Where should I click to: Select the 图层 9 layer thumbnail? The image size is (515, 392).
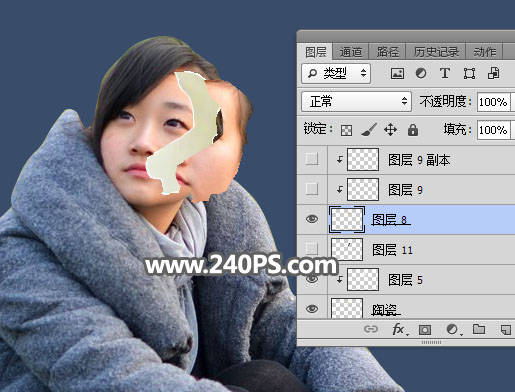363,189
